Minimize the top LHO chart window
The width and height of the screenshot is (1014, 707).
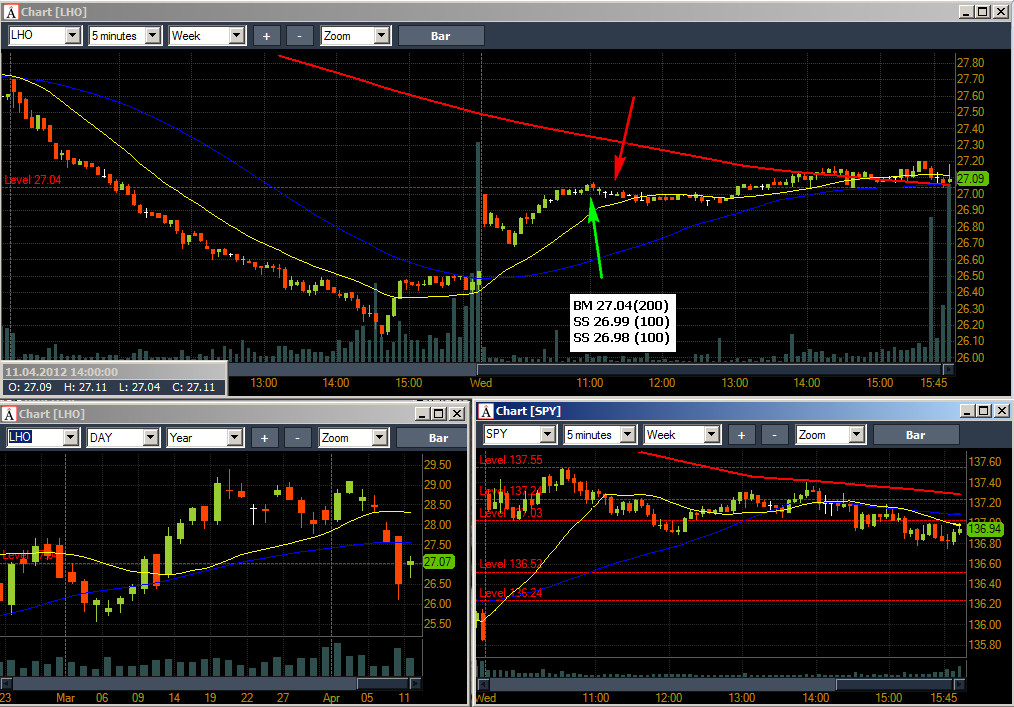pyautogui.click(x=966, y=12)
